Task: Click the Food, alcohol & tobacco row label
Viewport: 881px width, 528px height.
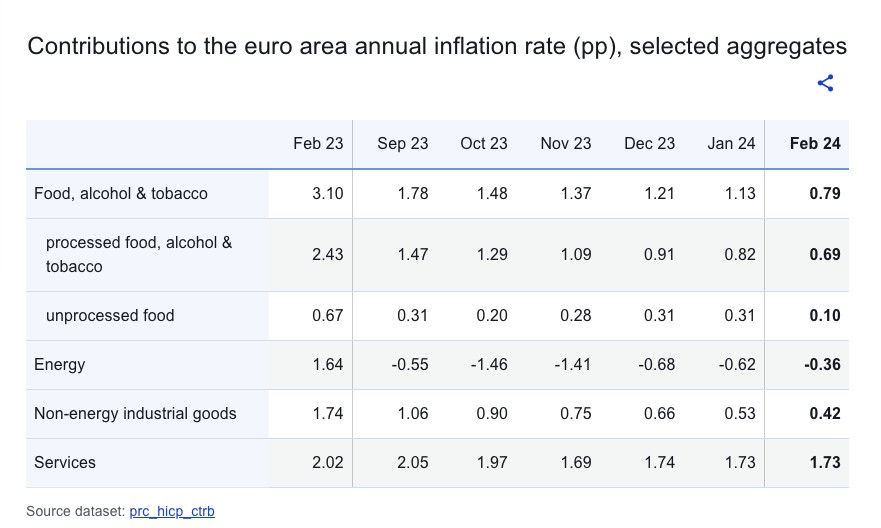Action: [121, 194]
